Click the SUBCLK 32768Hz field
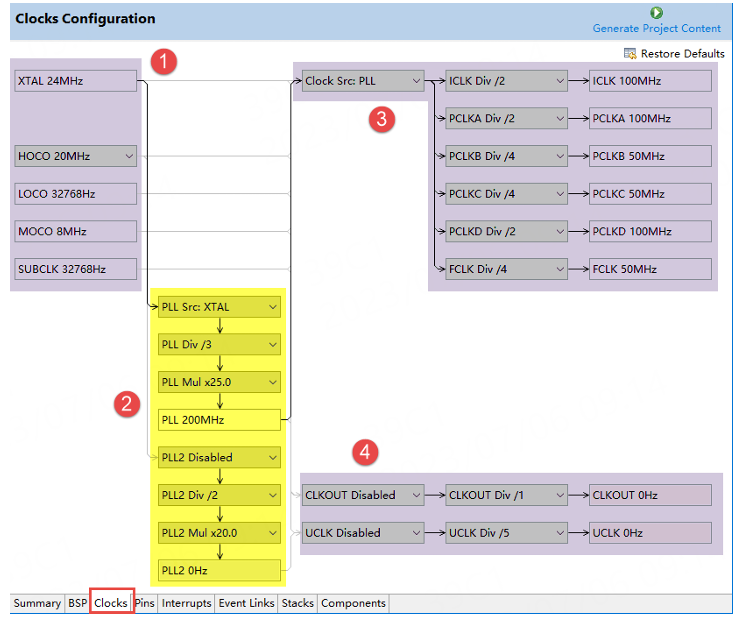 click(x=76, y=269)
